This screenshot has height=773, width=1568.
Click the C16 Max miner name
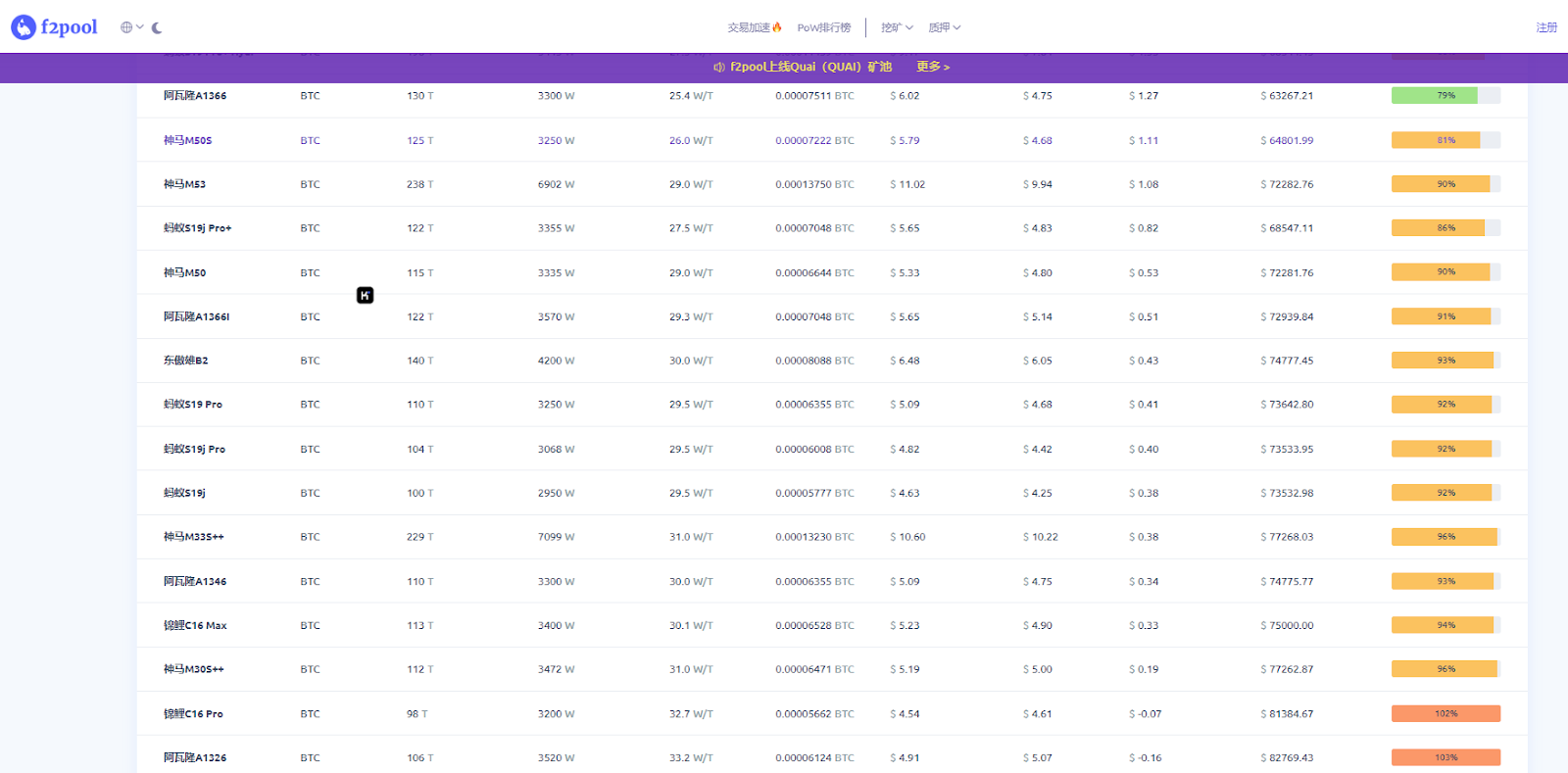click(195, 625)
